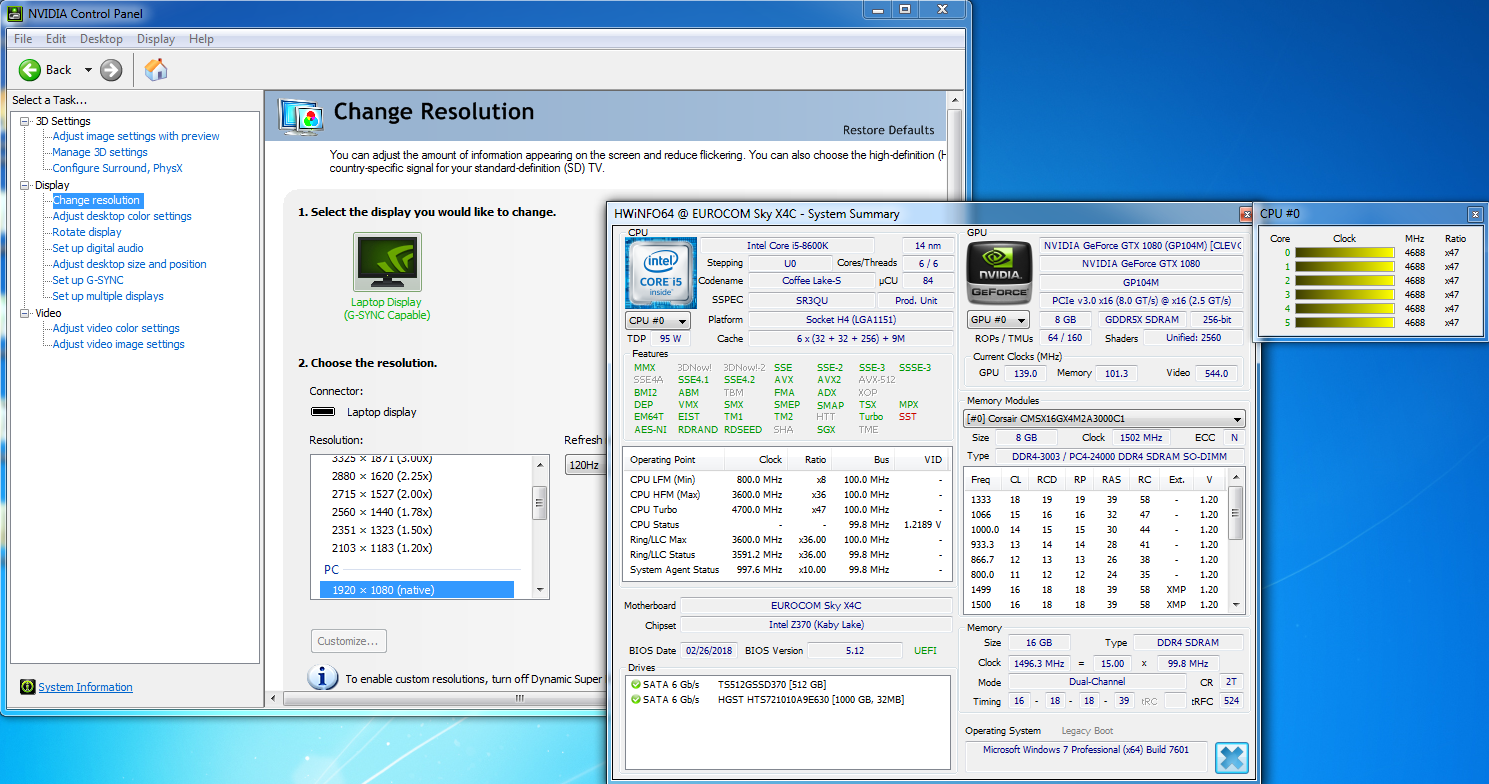This screenshot has width=1489, height=784.
Task: Select the Laptop Display monitor icon
Action: [x=387, y=262]
